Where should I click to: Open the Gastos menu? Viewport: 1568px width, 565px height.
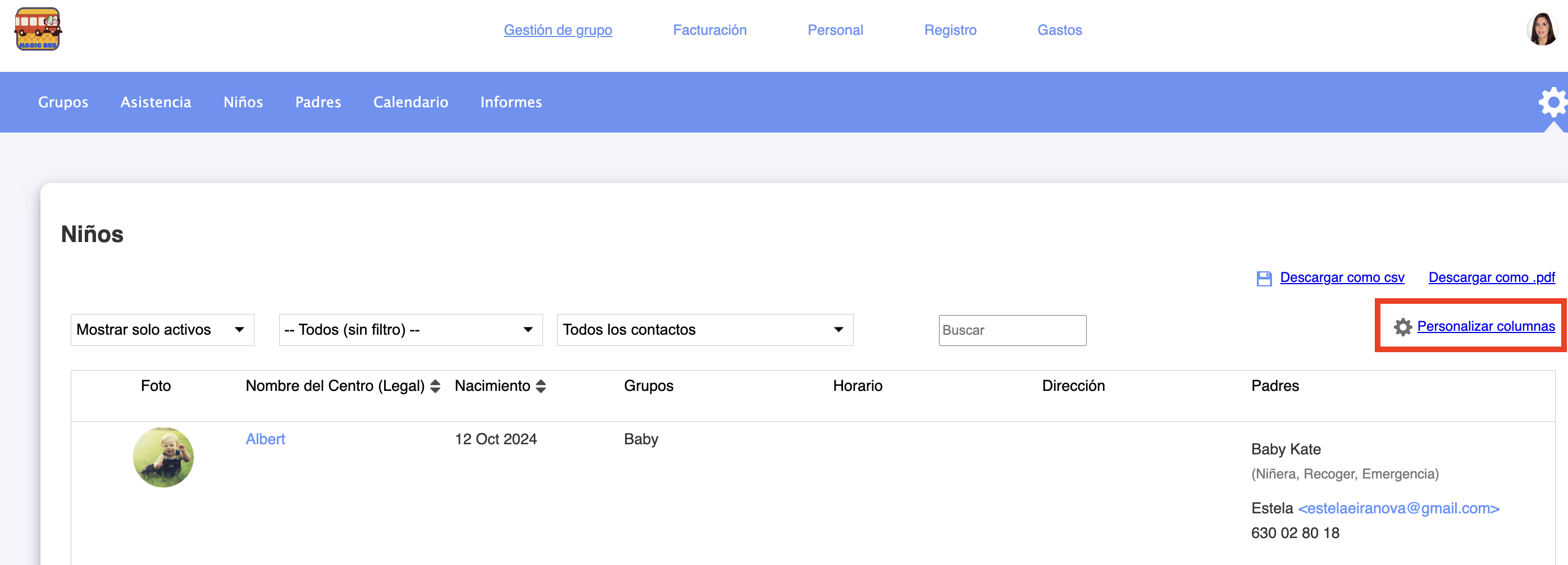1059,30
